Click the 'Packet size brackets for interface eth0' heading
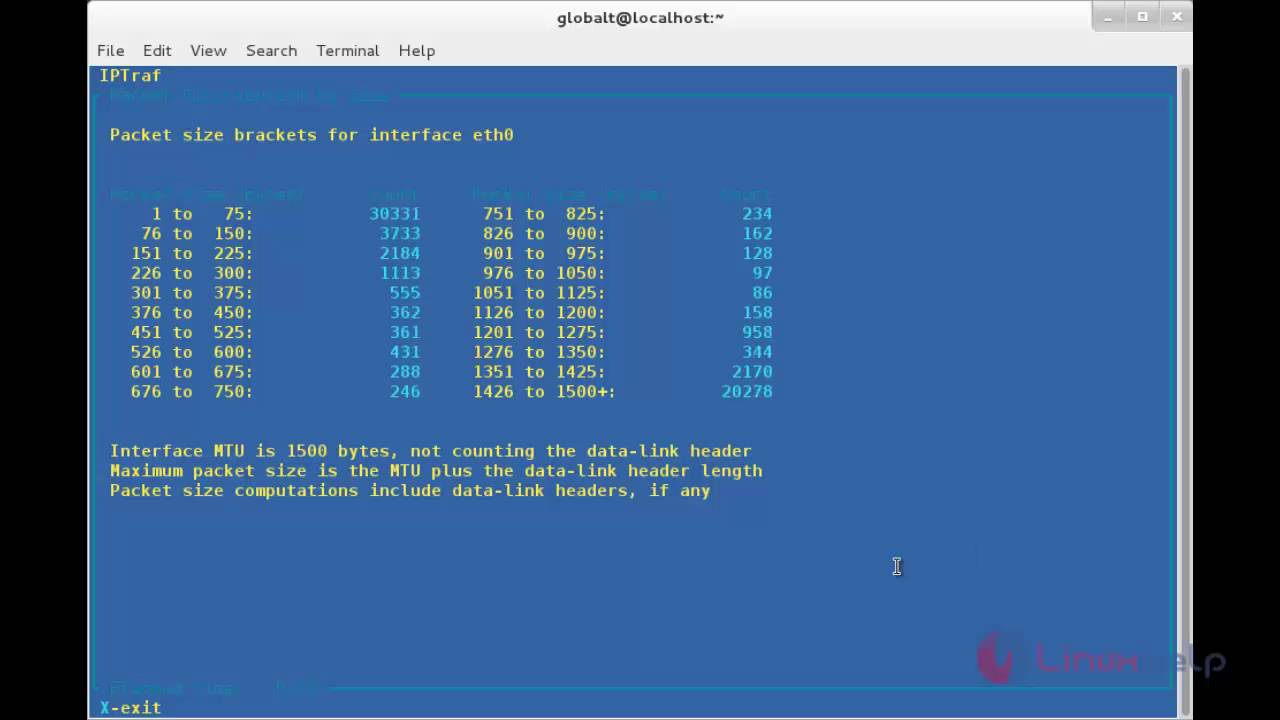Viewport: 1280px width, 720px height. (312, 135)
